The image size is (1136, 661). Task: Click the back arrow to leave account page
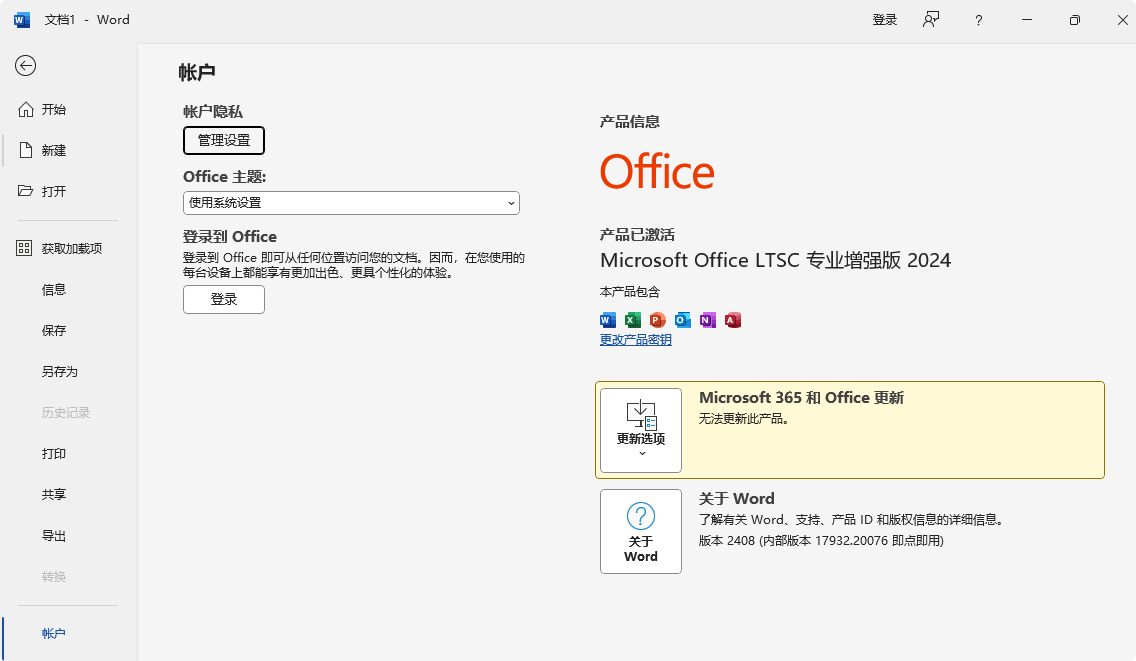[25, 65]
